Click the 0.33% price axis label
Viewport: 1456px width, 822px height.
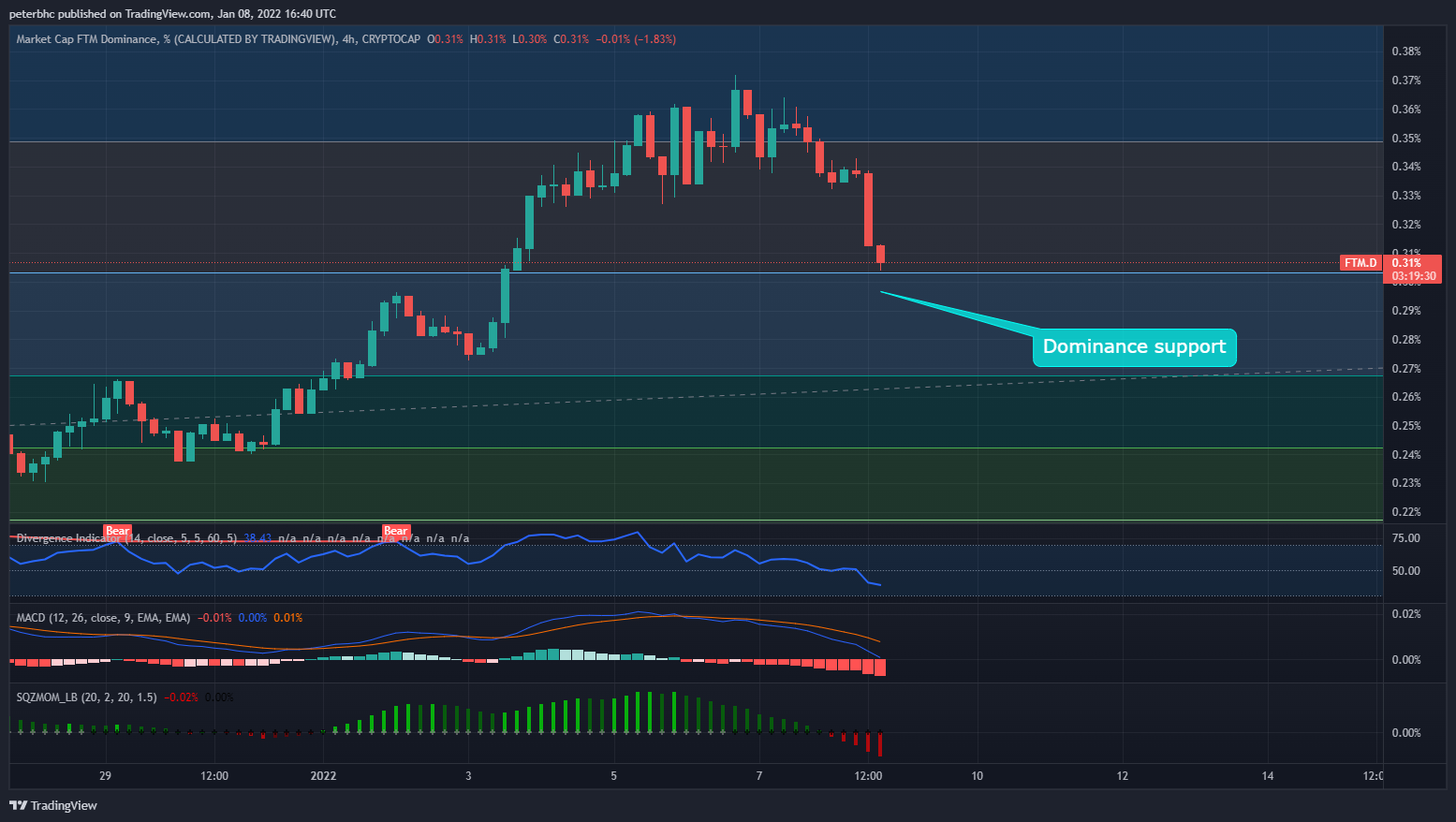[x=1406, y=196]
